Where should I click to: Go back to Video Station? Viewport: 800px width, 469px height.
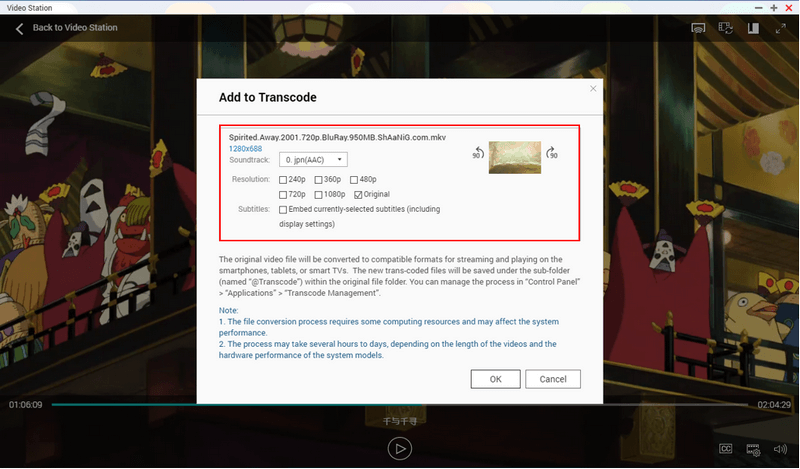(x=74, y=28)
